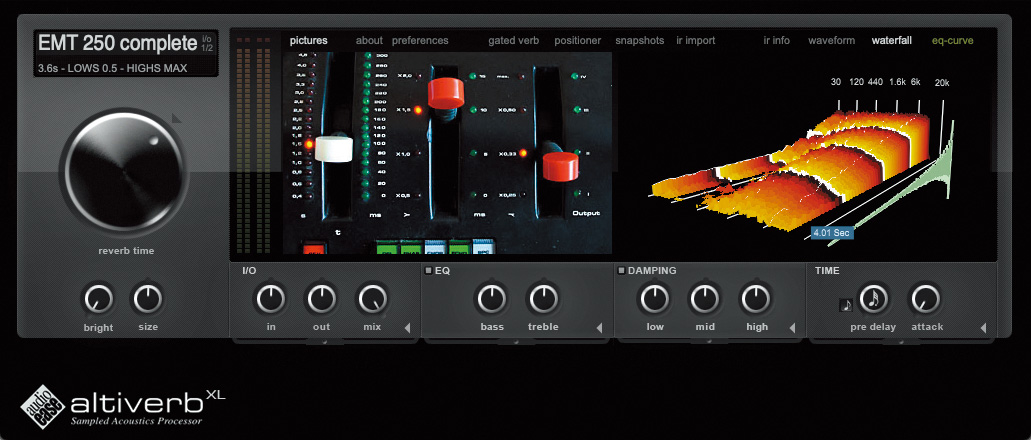Expand the DAMPING section arrow
Viewport: 1031px width, 440px height.
pos(792,328)
